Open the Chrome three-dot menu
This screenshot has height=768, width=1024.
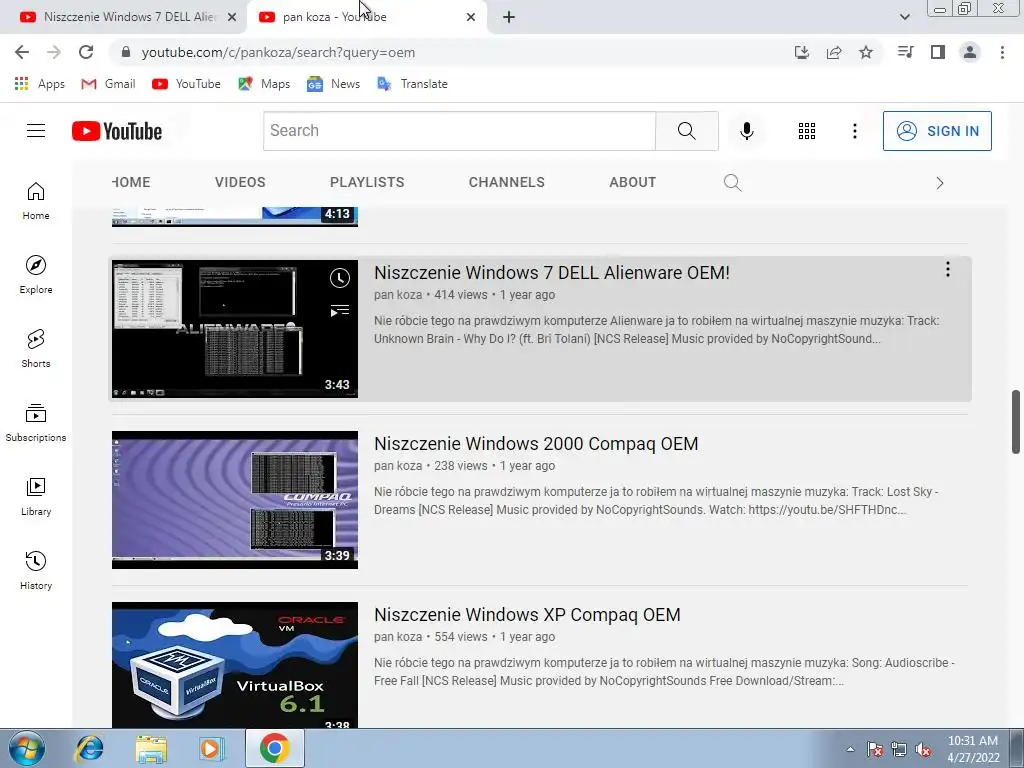[x=1002, y=52]
